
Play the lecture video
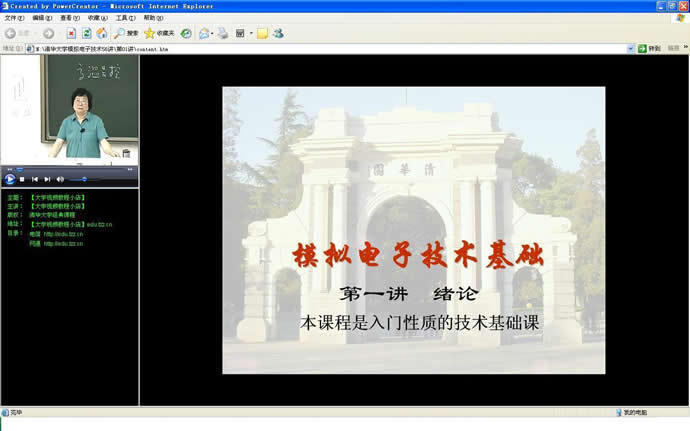pos(10,179)
